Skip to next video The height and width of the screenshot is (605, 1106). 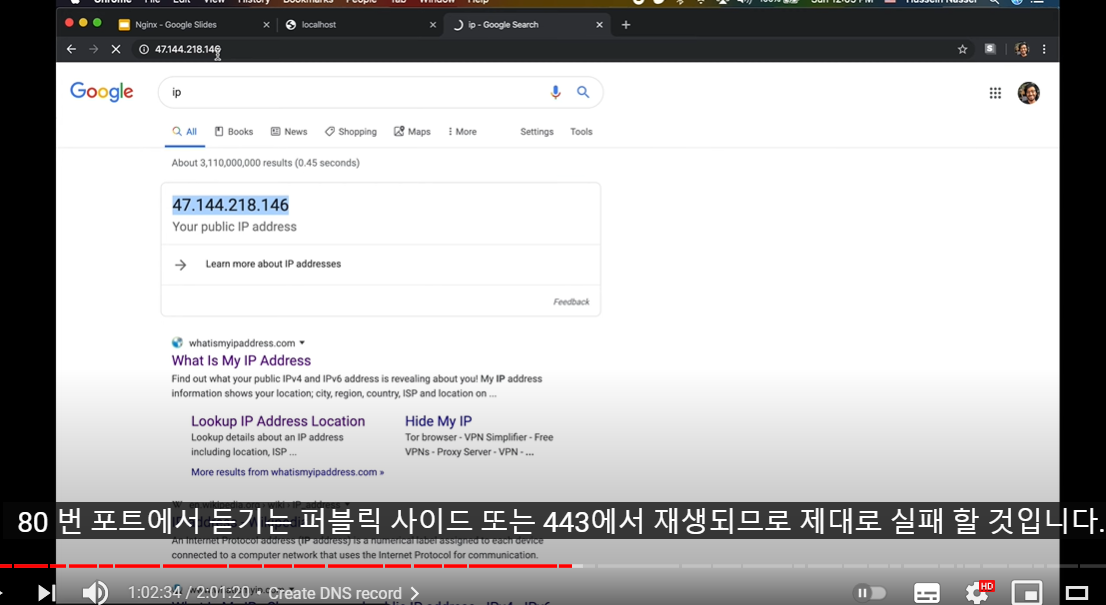pos(46,593)
